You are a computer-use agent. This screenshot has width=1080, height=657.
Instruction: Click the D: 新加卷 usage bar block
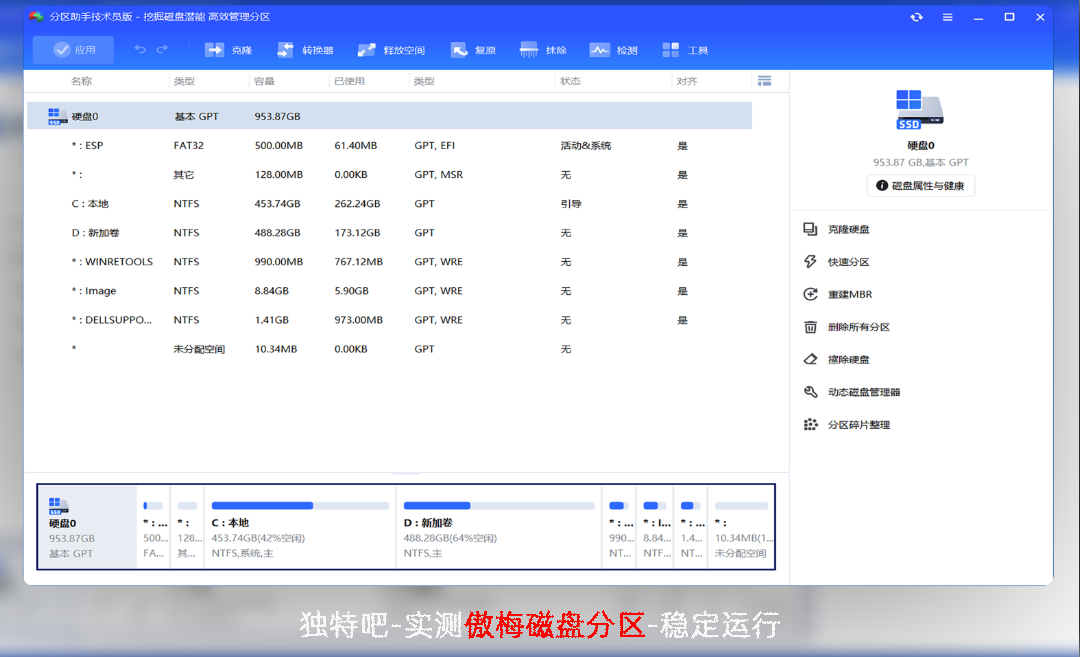click(498, 527)
